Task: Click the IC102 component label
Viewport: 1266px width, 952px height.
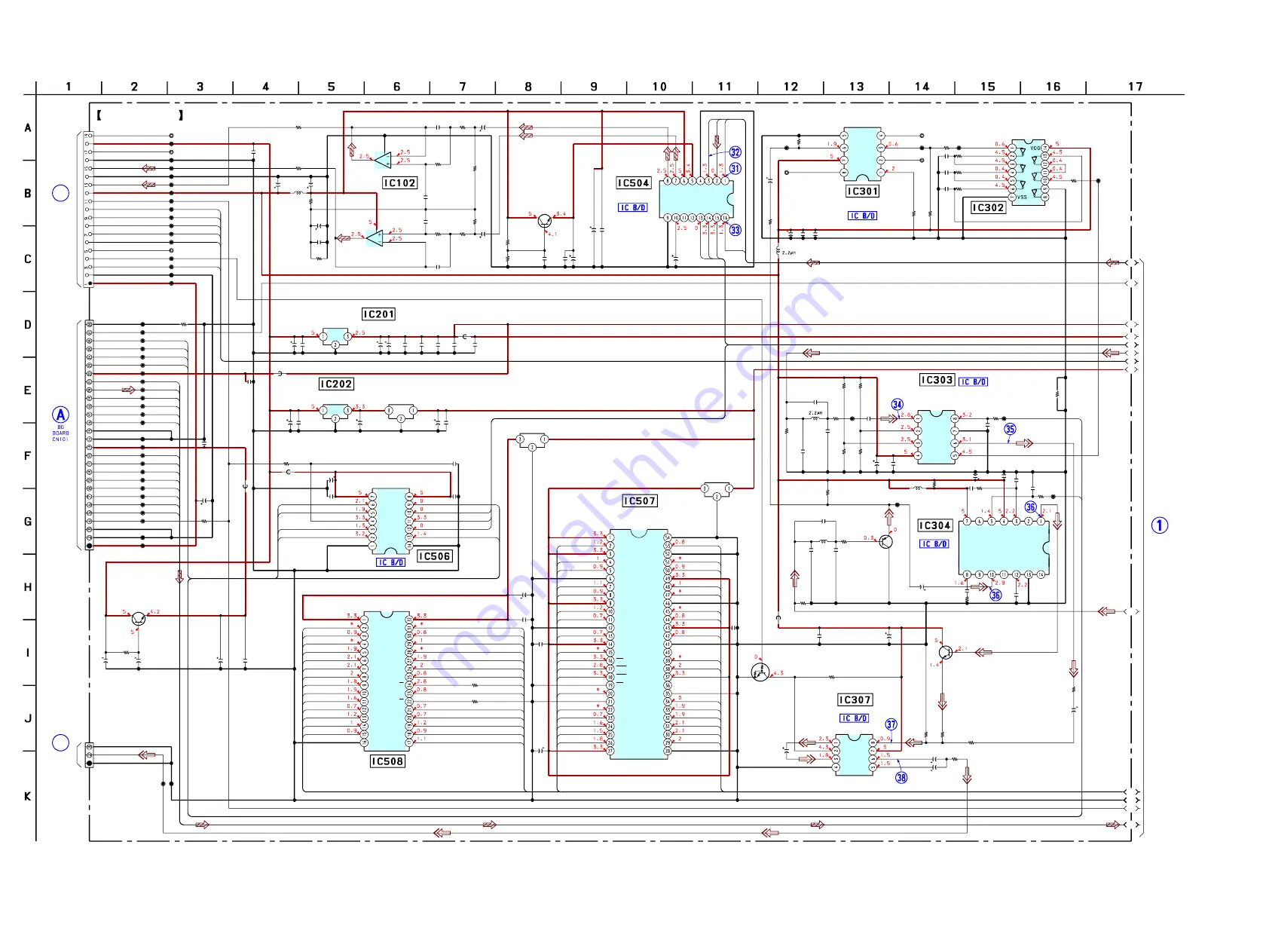Action: pos(399,183)
